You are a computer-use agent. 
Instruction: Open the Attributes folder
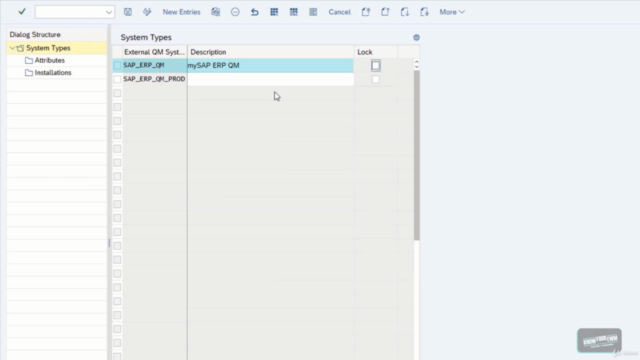[49, 60]
